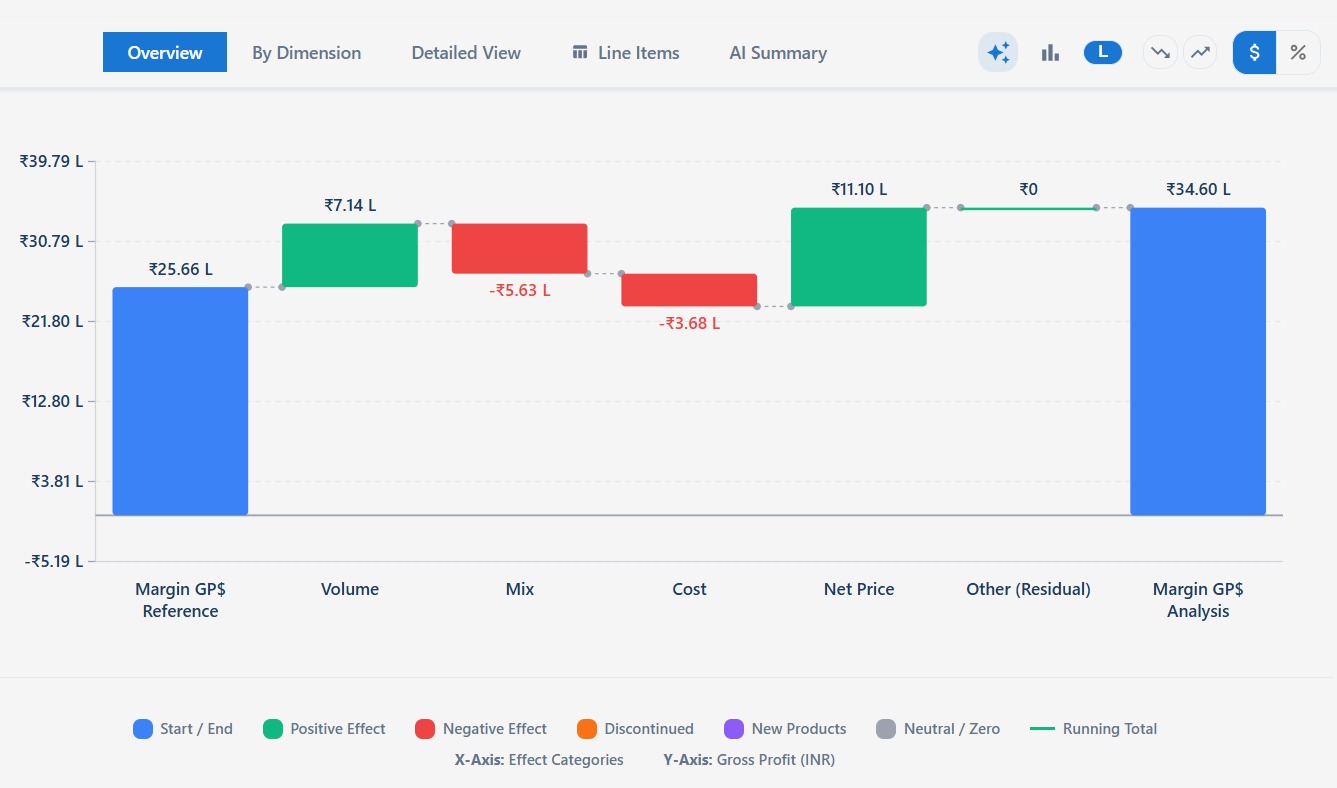Select the bar chart view icon
The image size is (1337, 788).
pyautogui.click(x=1050, y=52)
